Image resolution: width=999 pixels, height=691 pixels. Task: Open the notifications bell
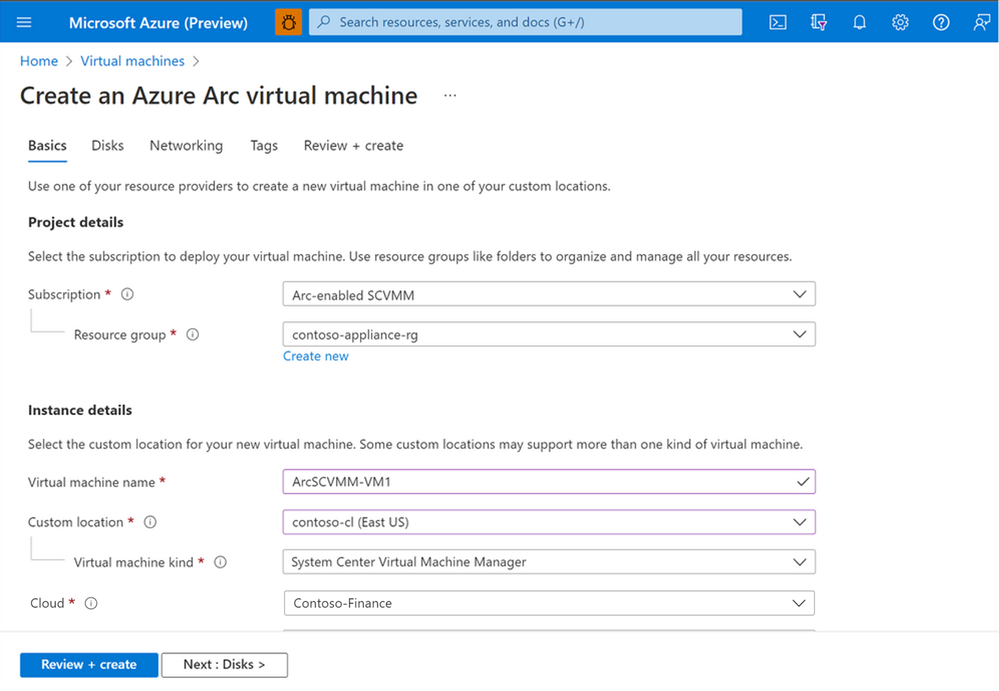pyautogui.click(x=859, y=22)
